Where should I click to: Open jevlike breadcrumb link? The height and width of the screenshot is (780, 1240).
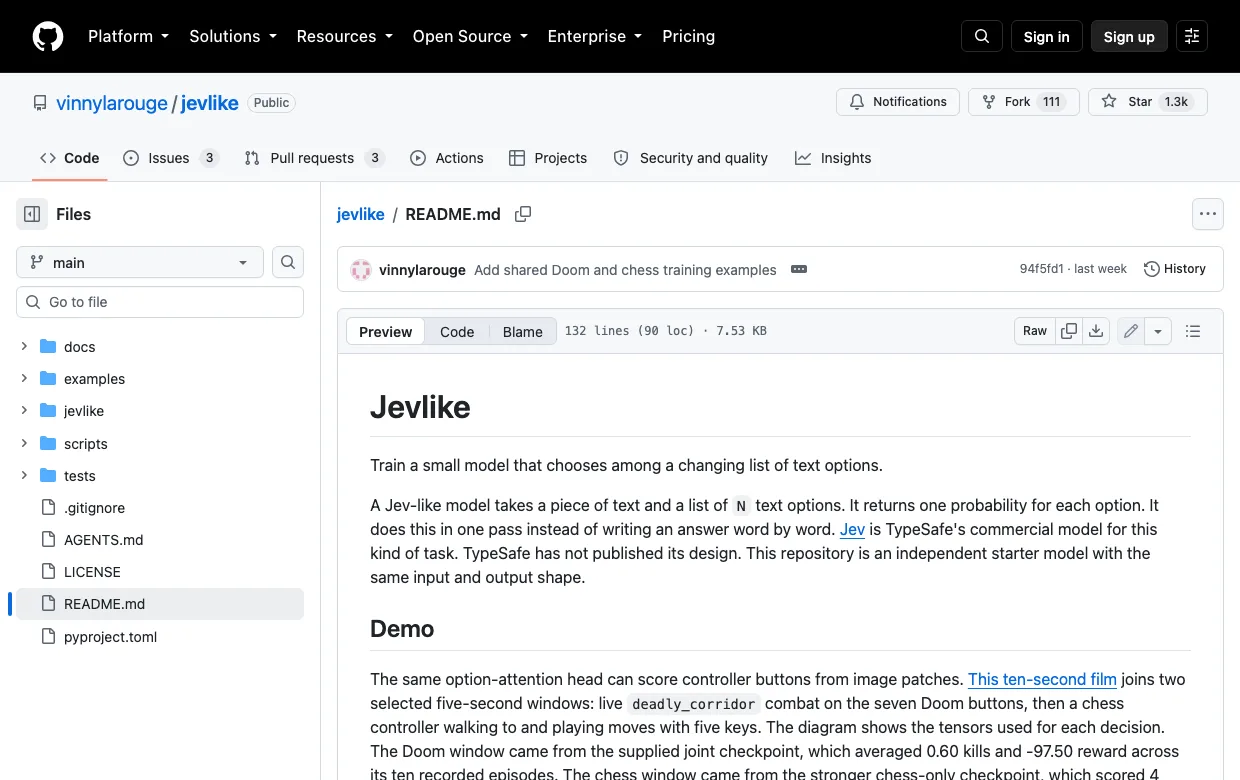[x=361, y=214]
